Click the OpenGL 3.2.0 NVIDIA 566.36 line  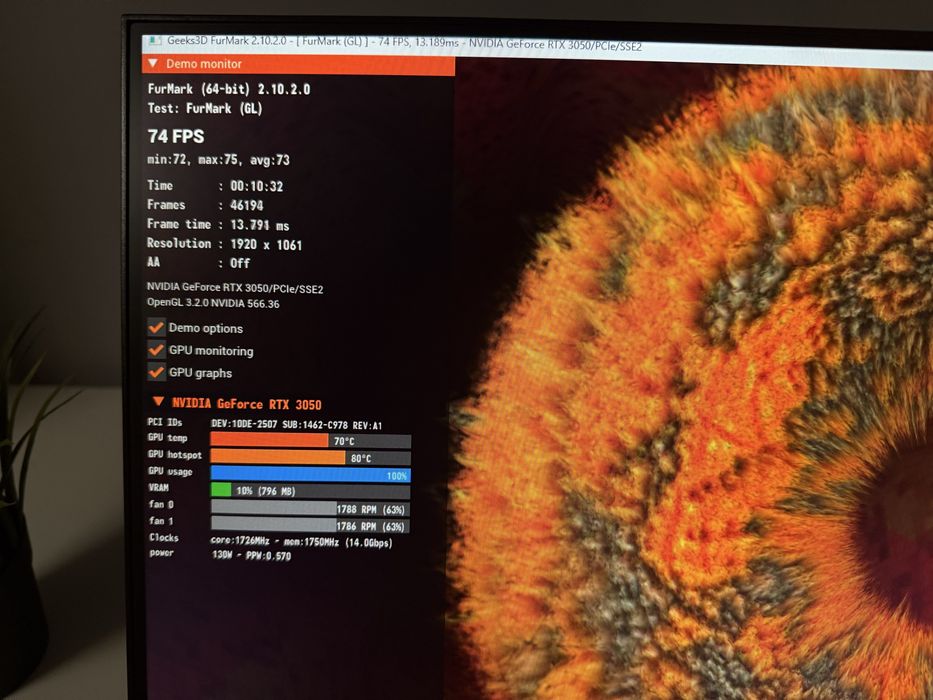213,303
